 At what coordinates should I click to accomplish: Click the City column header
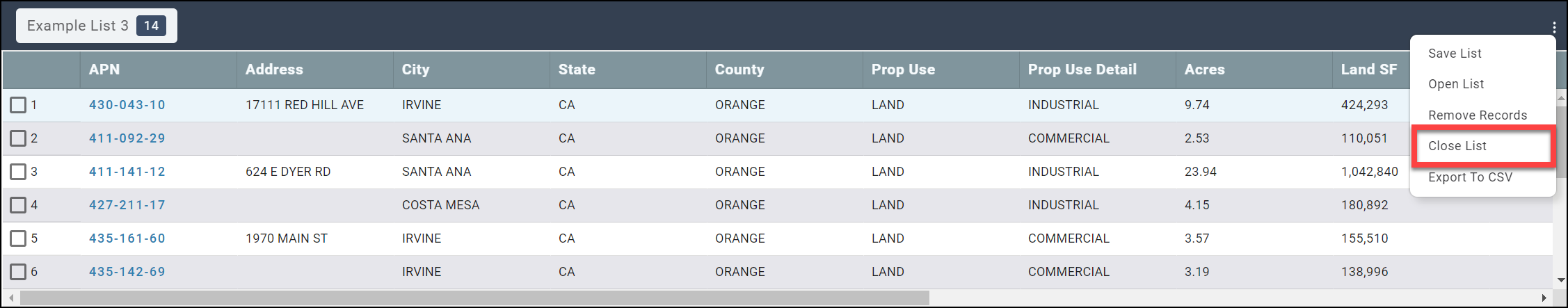pos(415,70)
